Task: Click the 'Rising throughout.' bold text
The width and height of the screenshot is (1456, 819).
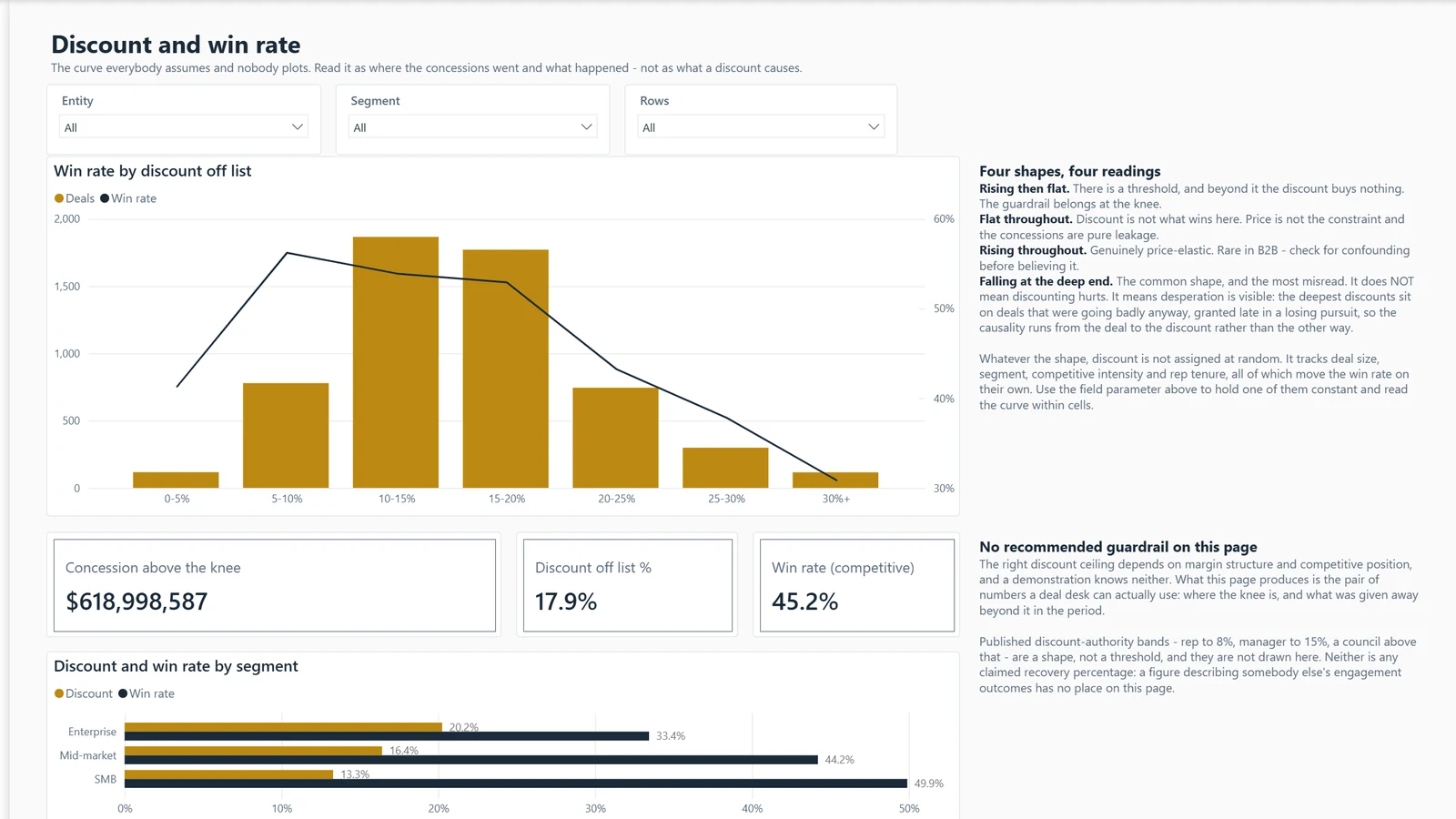Action: coord(1033,250)
